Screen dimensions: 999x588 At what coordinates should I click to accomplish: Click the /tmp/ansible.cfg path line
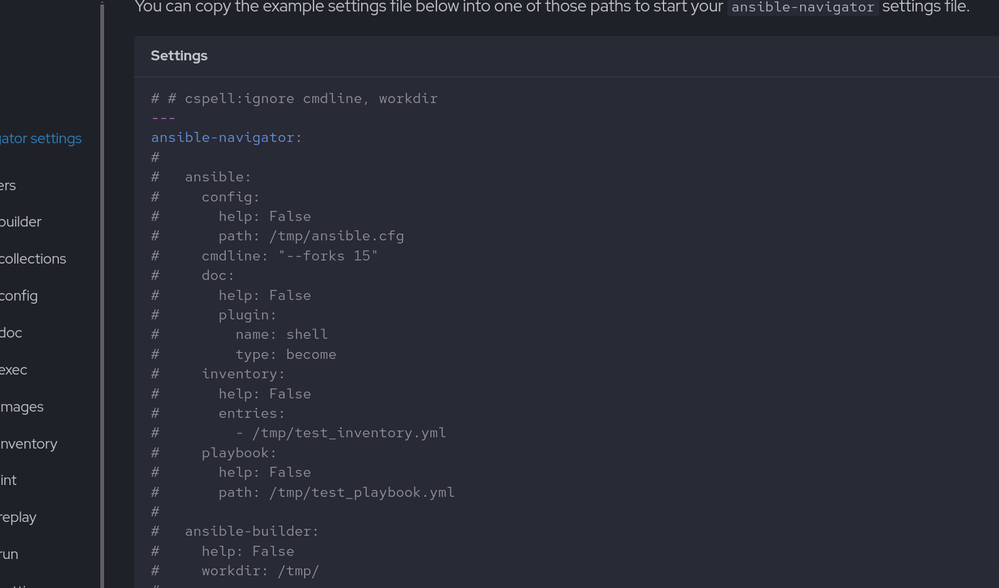311,237
